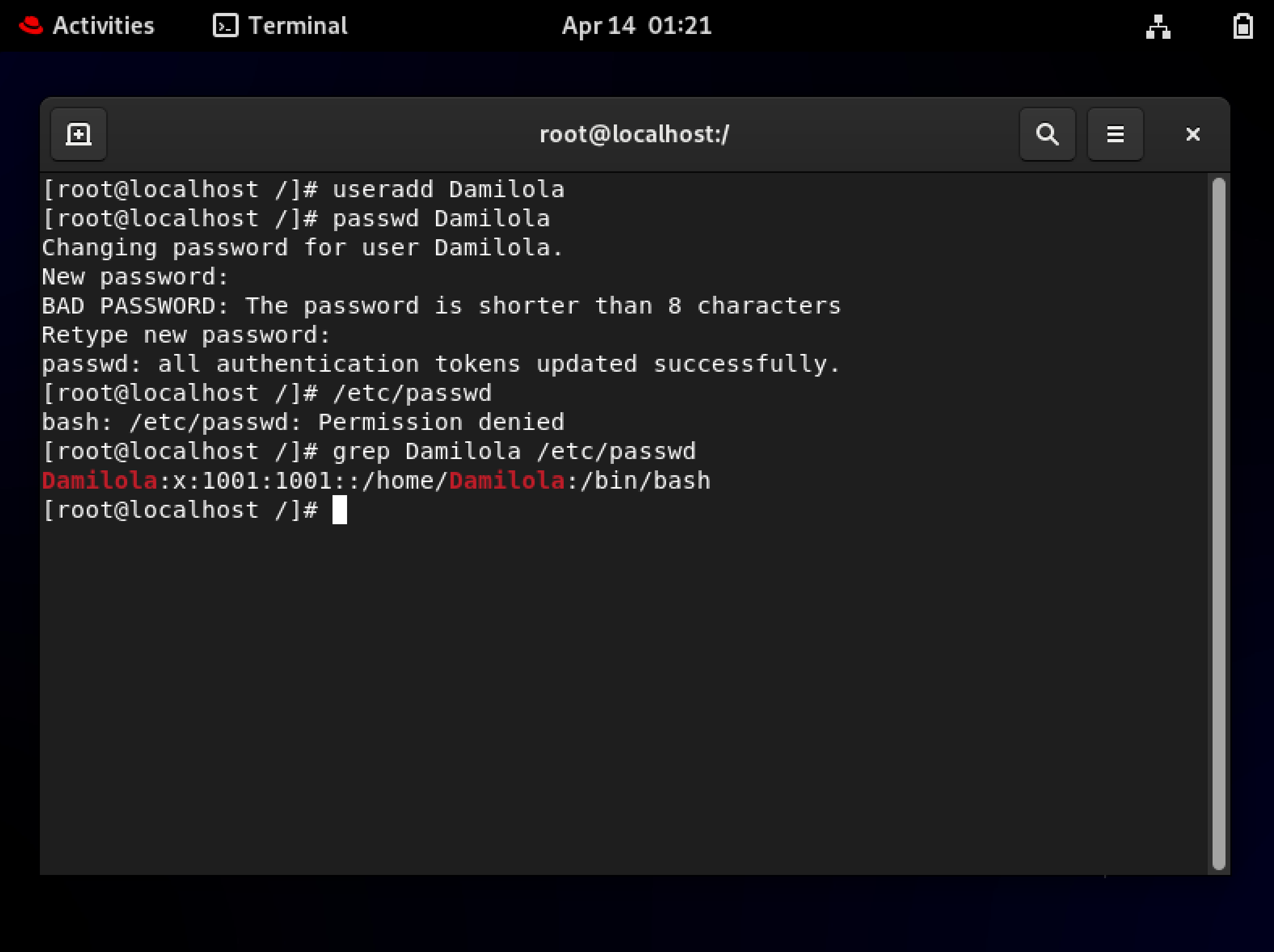Click the terminal cursor at the prompt

point(339,510)
